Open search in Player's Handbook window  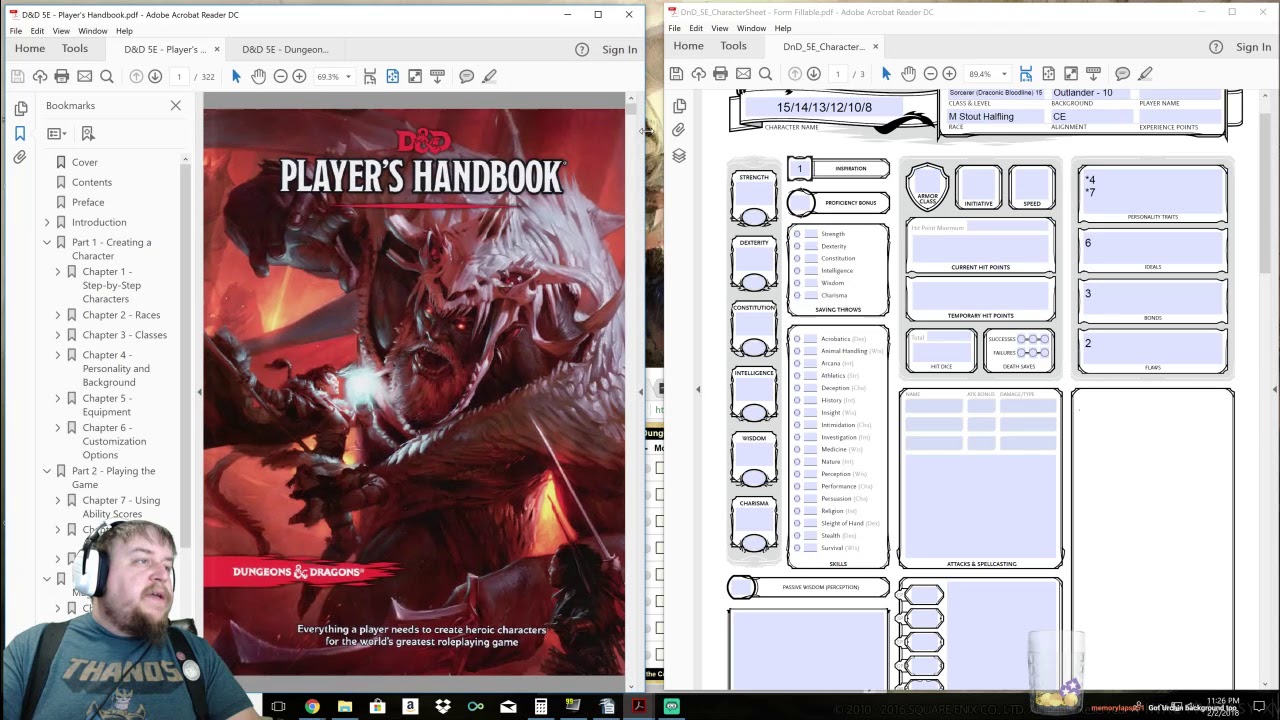click(x=107, y=76)
